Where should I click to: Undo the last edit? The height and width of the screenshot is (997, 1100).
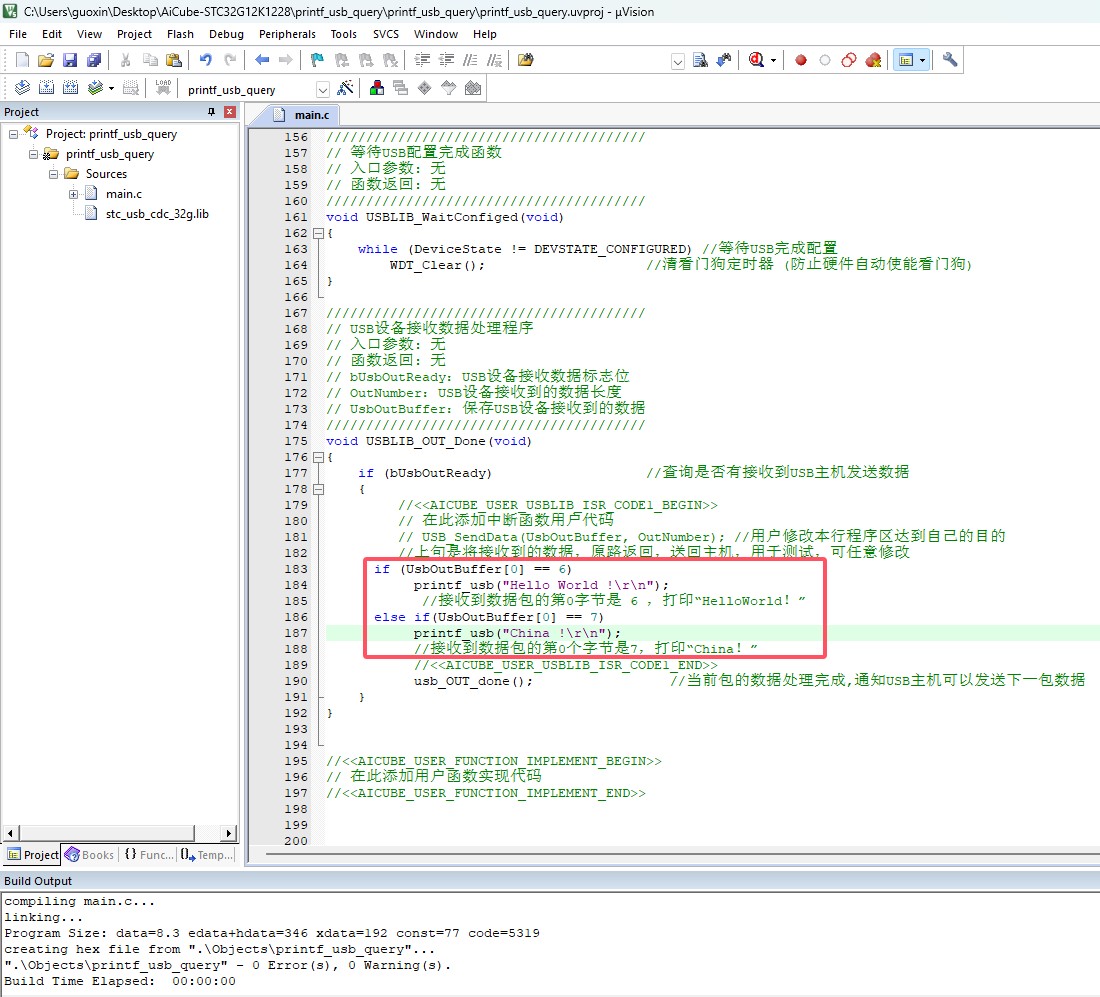point(206,60)
